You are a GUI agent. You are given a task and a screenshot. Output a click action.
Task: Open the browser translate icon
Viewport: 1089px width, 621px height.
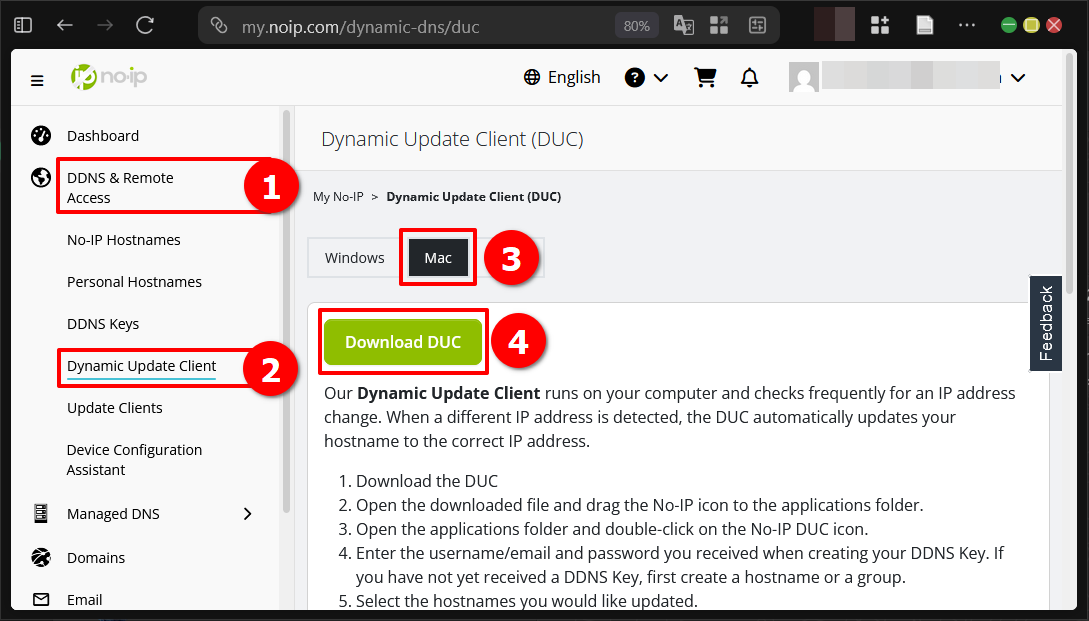tap(684, 24)
